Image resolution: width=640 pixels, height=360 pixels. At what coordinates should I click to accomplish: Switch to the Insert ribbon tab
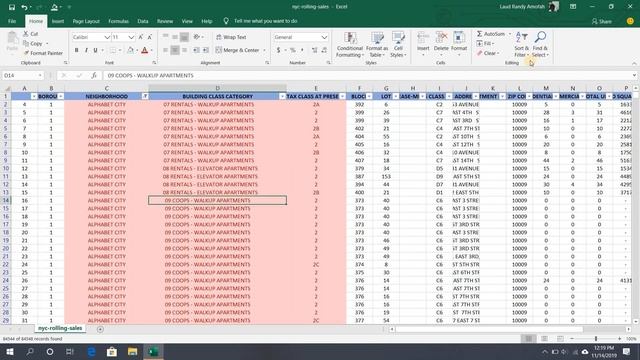pyautogui.click(x=58, y=21)
